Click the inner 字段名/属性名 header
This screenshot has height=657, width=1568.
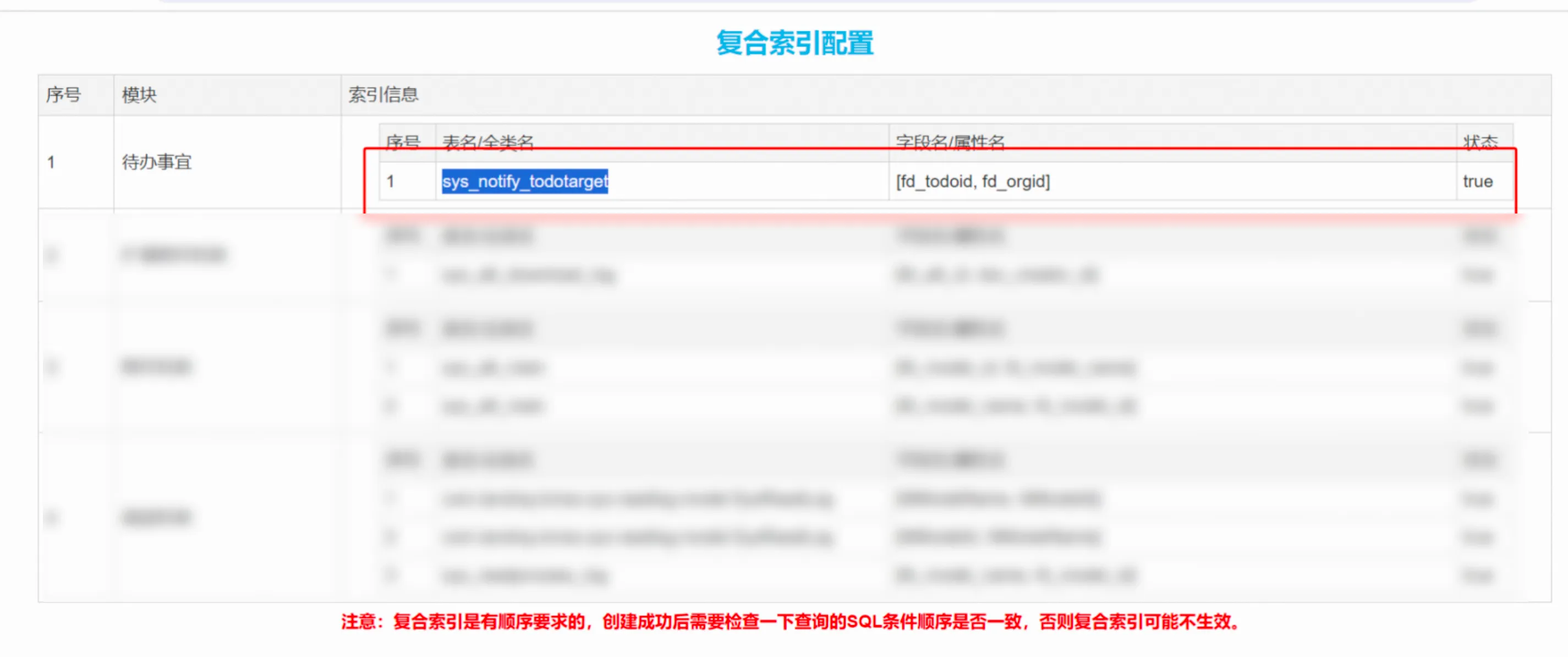(950, 142)
